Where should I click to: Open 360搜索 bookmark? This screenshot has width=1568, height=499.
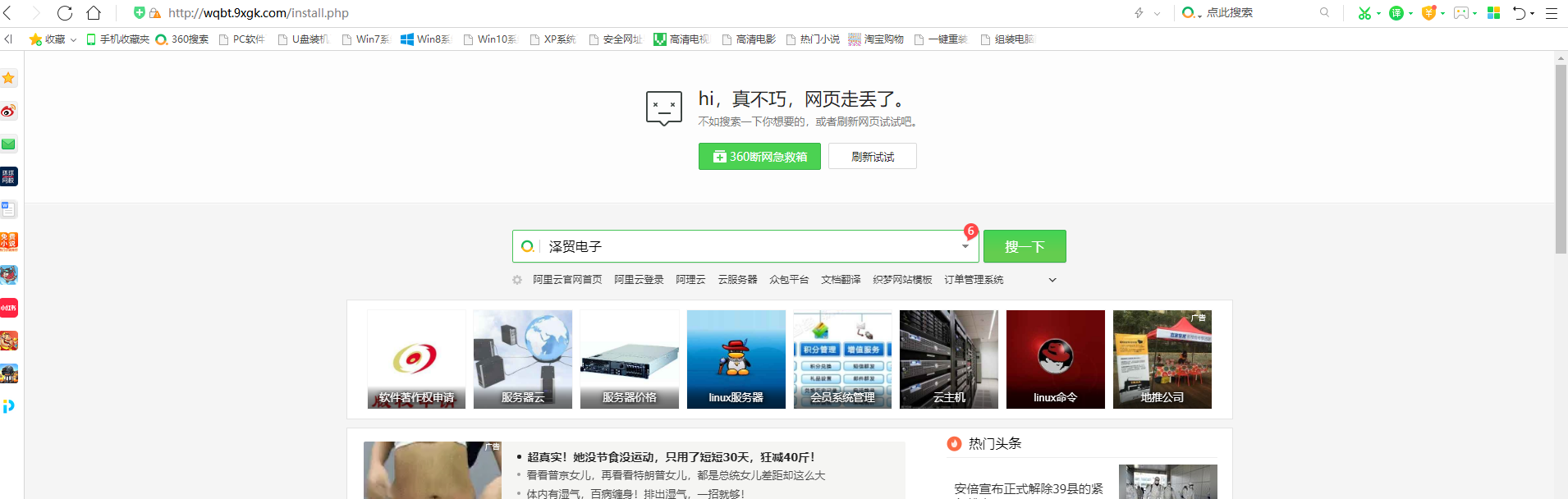[182, 39]
